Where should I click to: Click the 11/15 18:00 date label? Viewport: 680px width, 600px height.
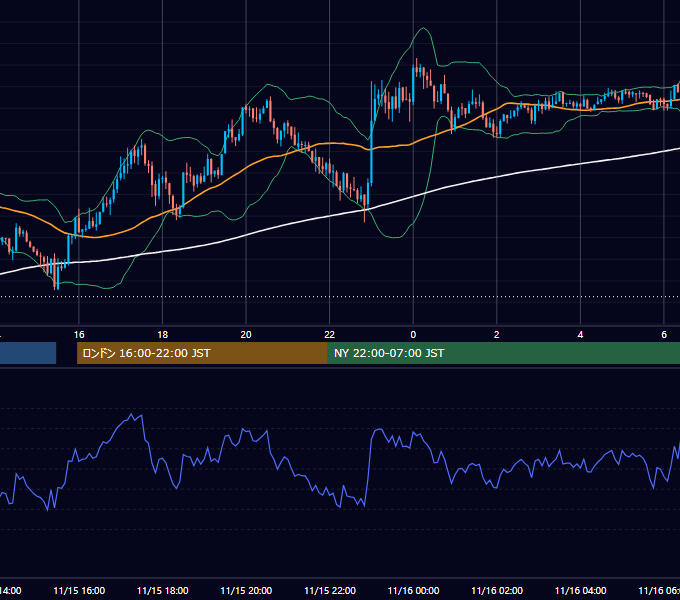coord(163,591)
